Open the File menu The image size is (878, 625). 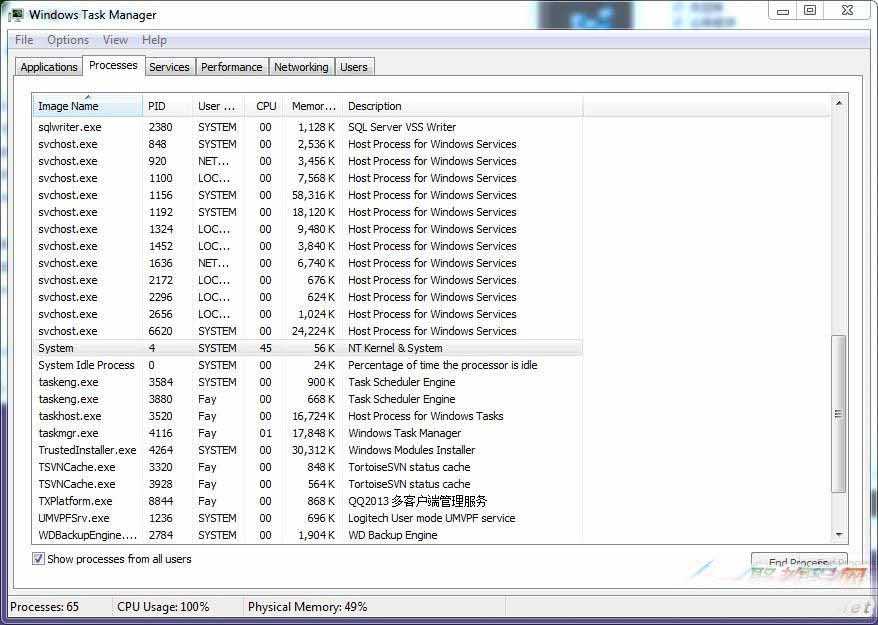pos(23,40)
